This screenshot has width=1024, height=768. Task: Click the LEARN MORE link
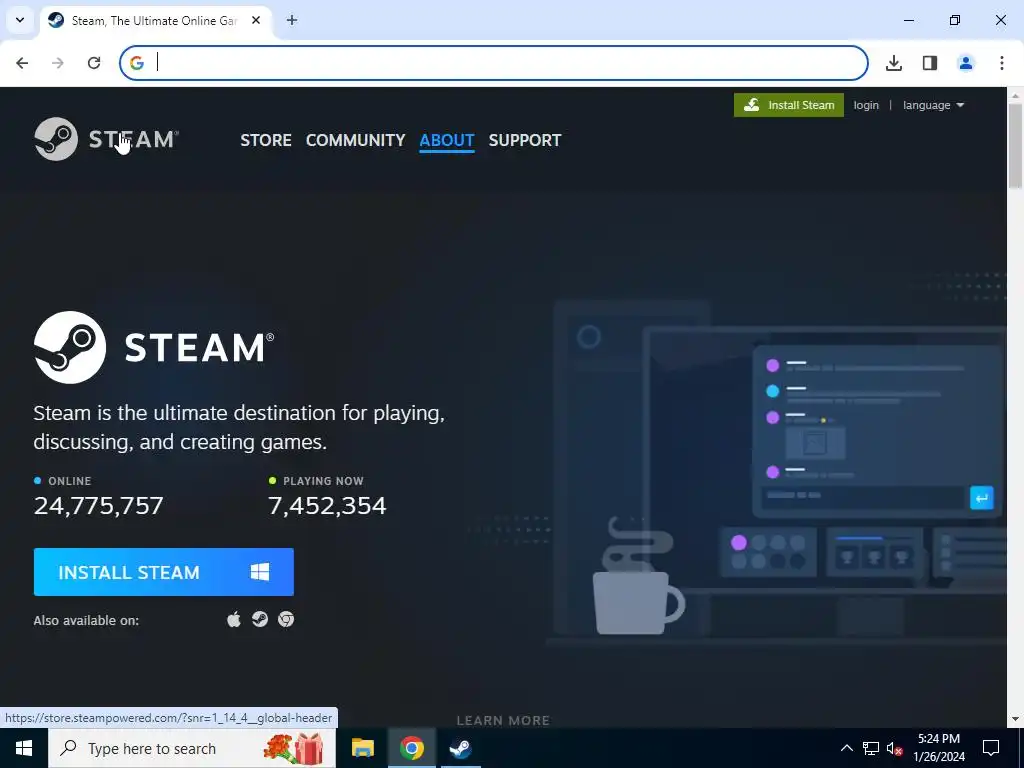pos(503,720)
